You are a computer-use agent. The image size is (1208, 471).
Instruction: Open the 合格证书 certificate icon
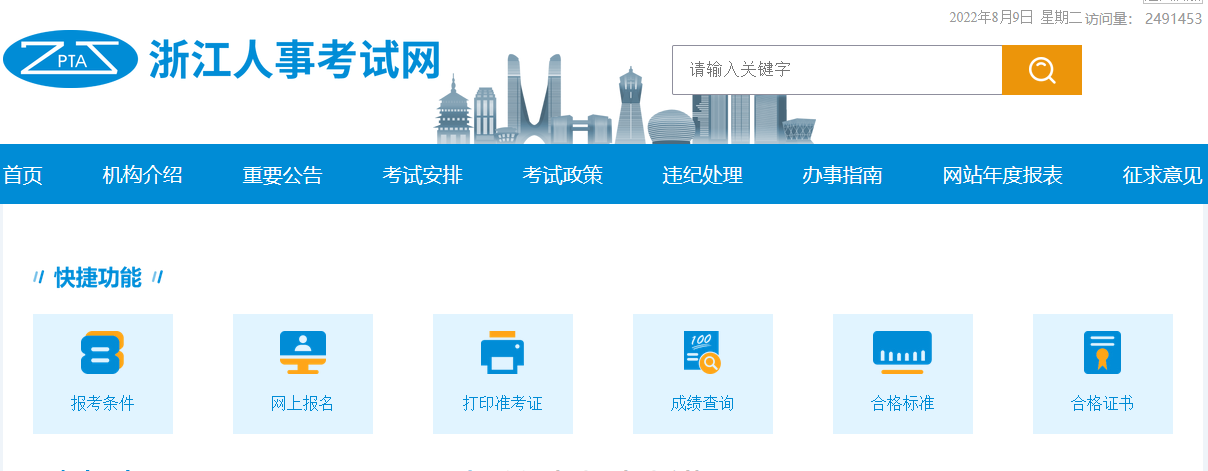[x=1102, y=352]
